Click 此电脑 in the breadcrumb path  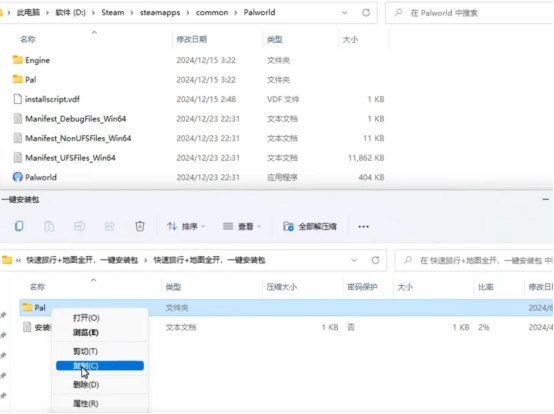[x=28, y=12]
